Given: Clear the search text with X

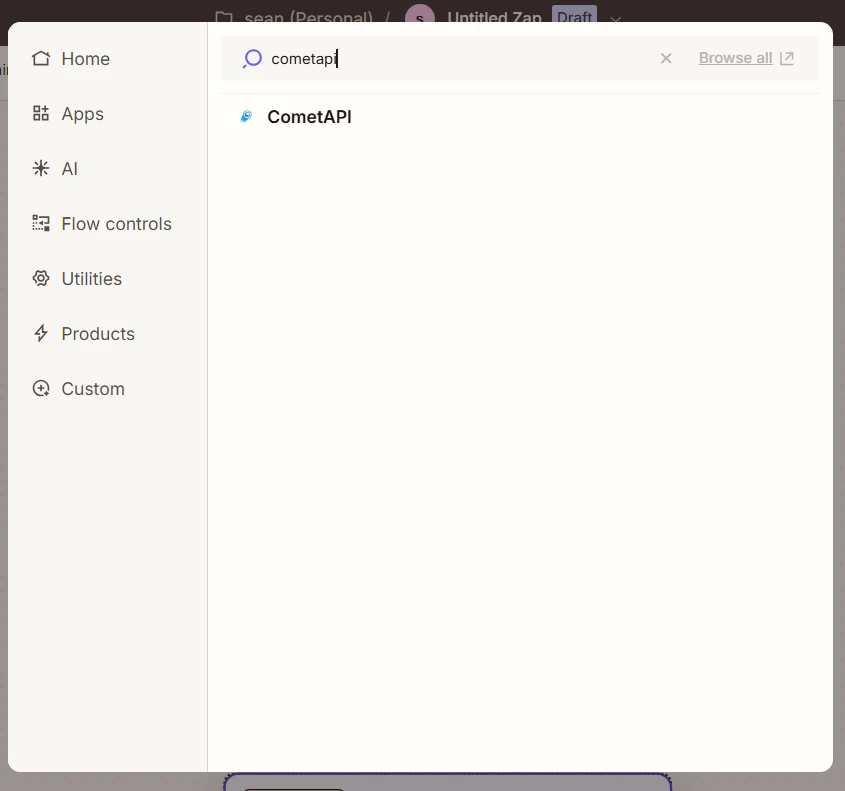Looking at the screenshot, I should [666, 58].
